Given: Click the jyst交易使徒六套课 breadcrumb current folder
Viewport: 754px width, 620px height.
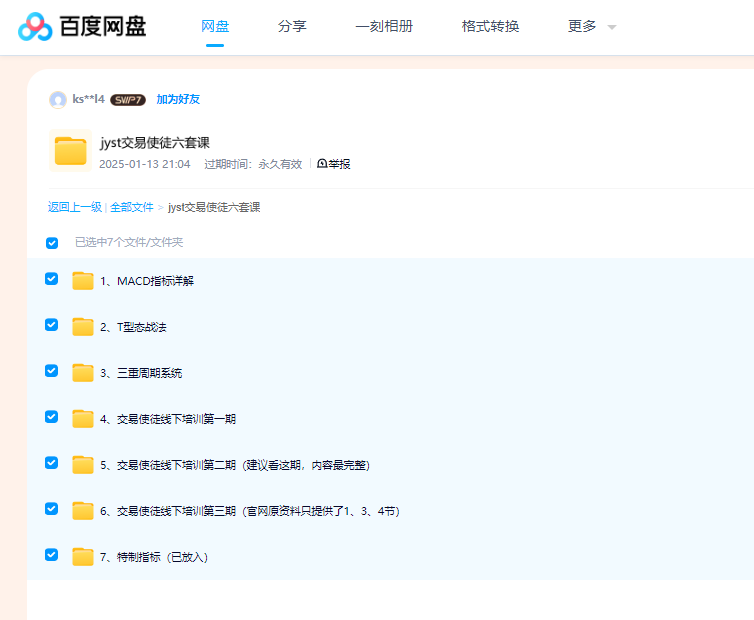Looking at the screenshot, I should [x=214, y=207].
